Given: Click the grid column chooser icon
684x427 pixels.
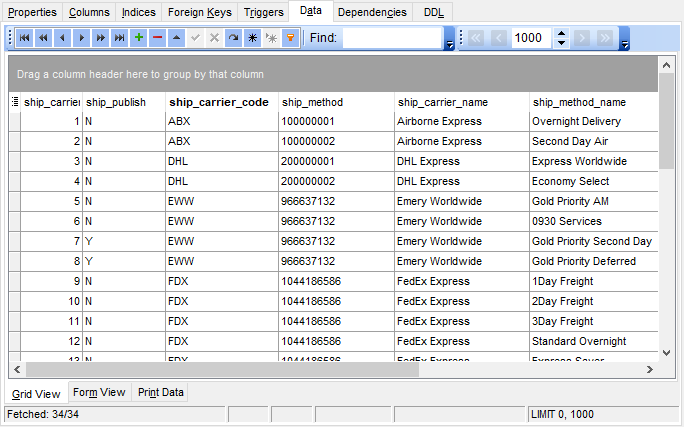Looking at the screenshot, I should 15,102.
